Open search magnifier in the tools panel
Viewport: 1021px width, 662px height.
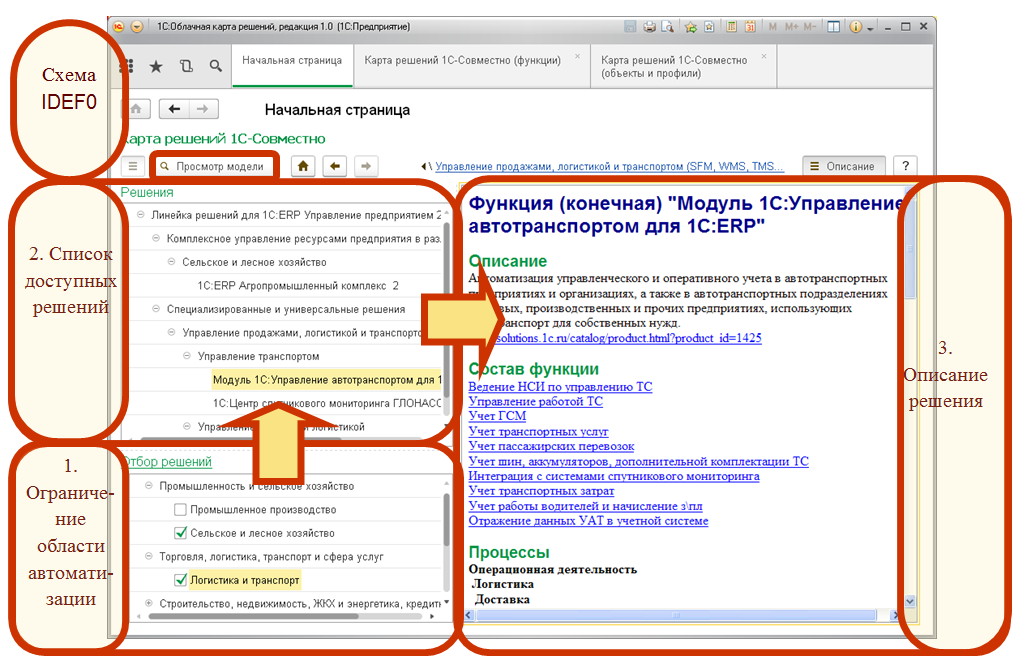(x=216, y=66)
